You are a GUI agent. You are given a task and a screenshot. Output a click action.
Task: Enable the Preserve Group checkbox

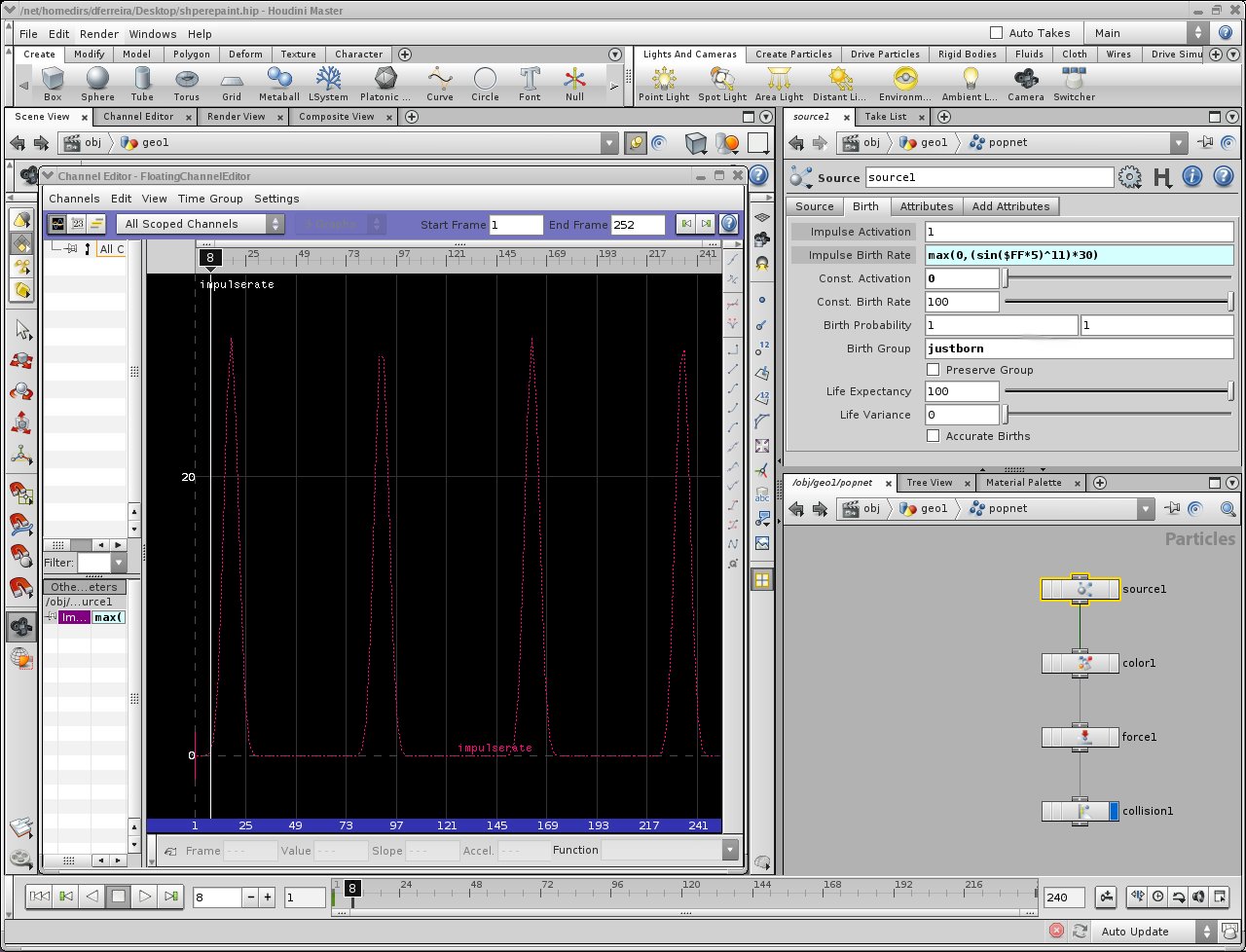[934, 370]
